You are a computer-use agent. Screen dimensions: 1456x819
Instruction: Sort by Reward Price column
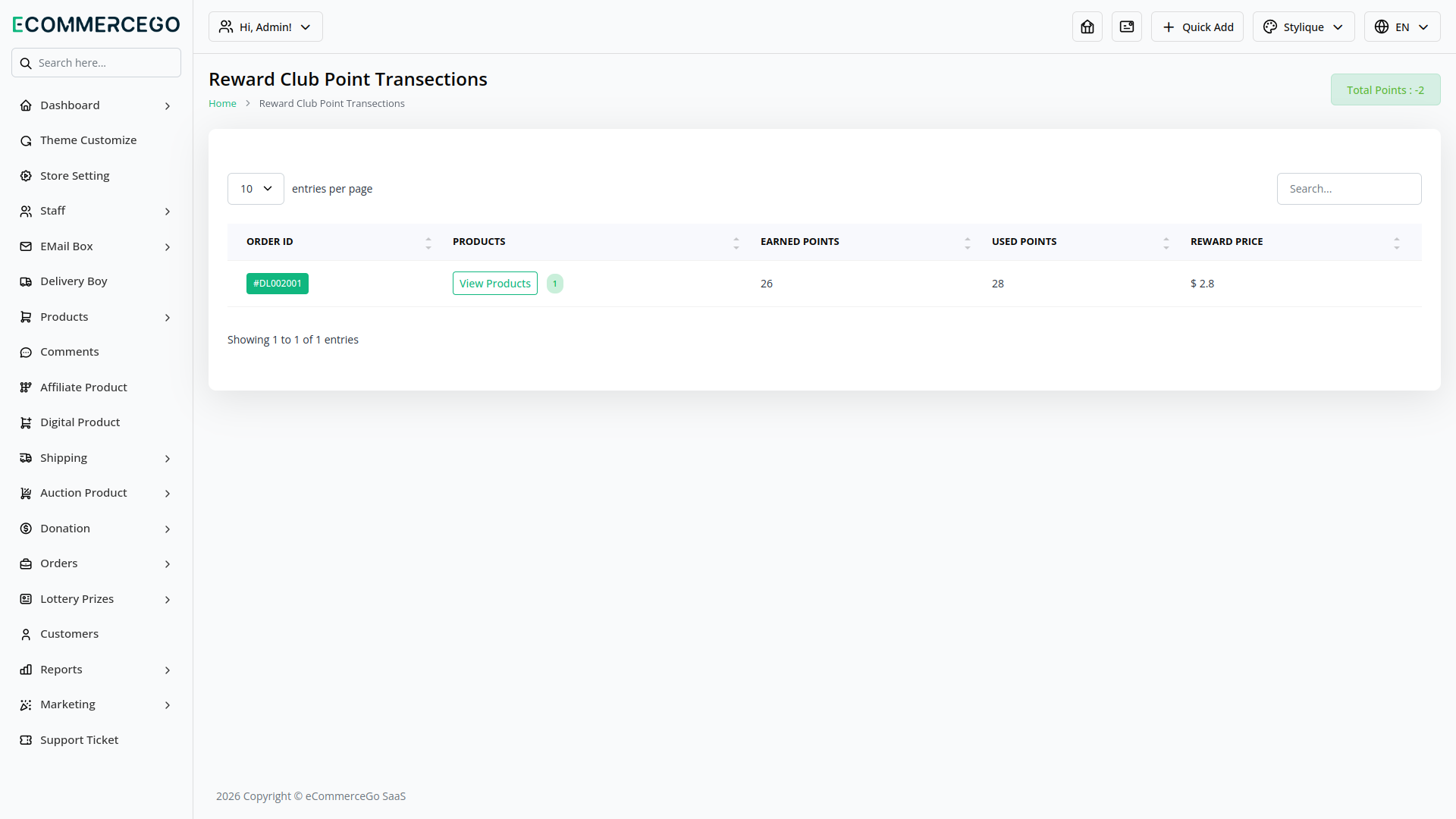click(x=1295, y=242)
